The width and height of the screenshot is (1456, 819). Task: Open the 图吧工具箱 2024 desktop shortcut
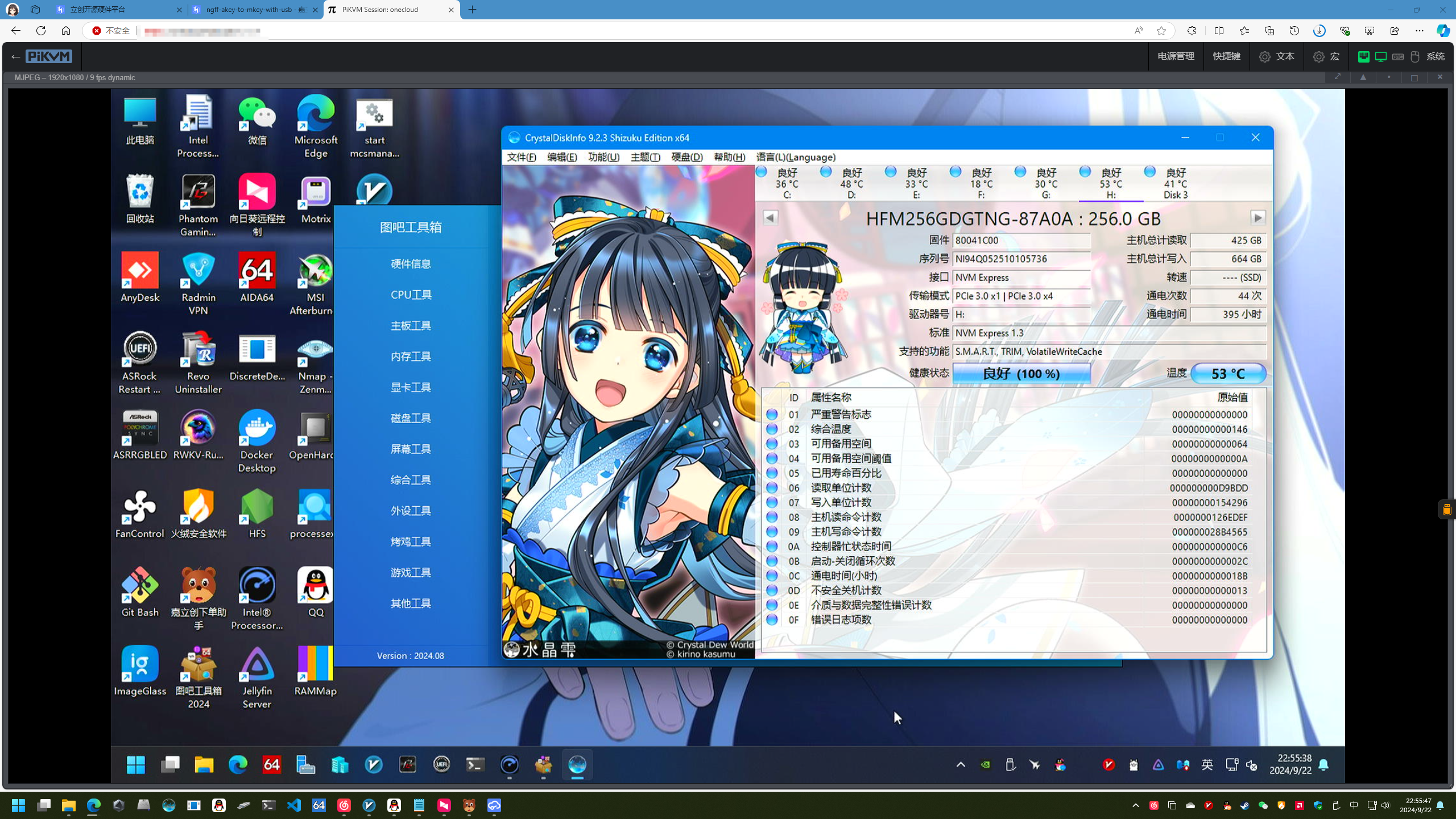pyautogui.click(x=198, y=677)
